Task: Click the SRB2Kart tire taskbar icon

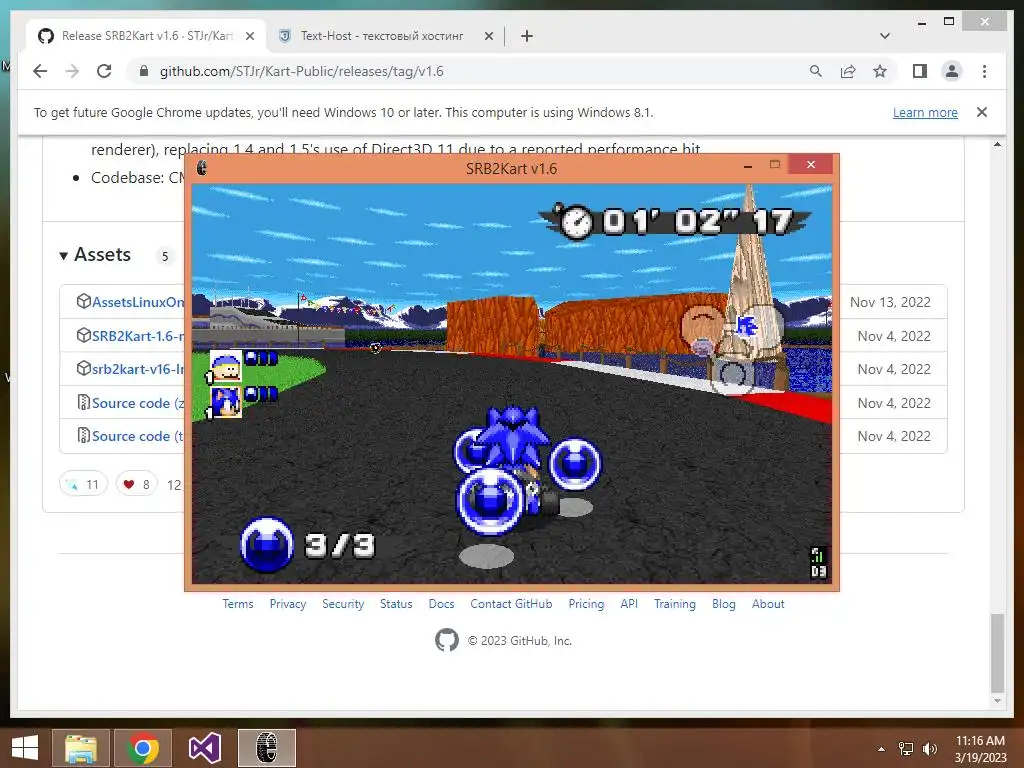Action: (x=266, y=748)
